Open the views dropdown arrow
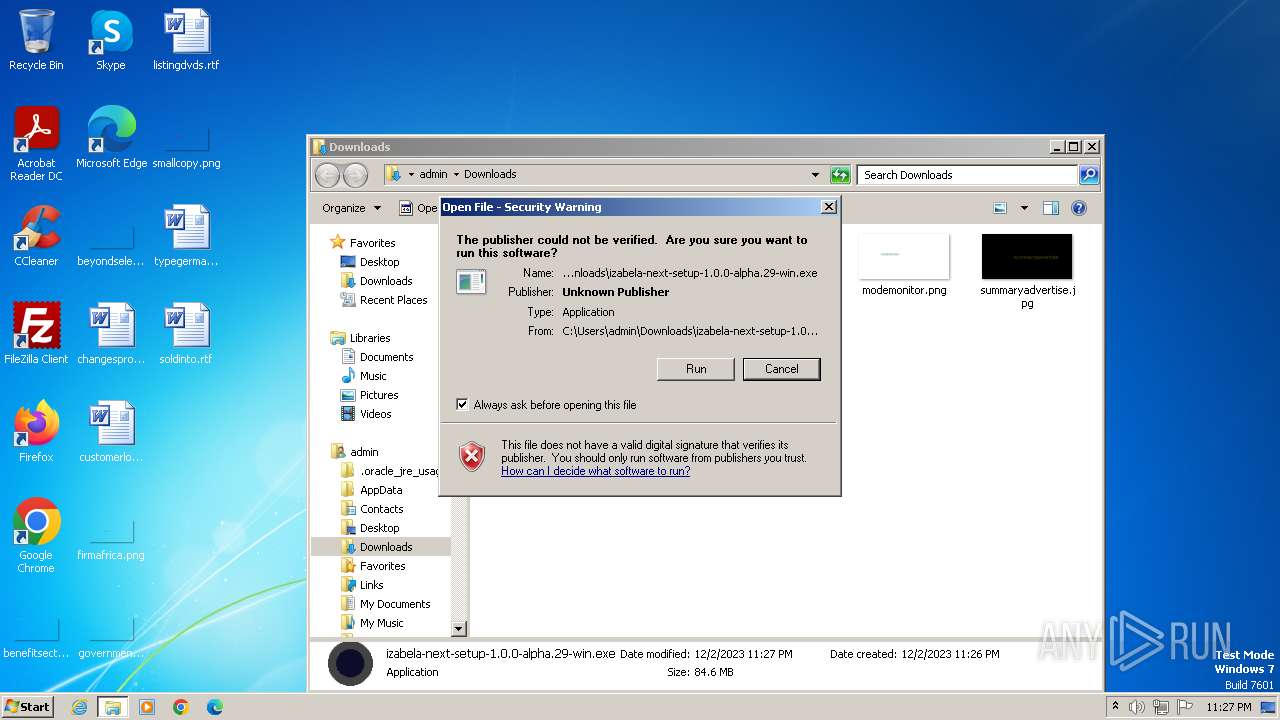The image size is (1280, 720). (x=1024, y=208)
